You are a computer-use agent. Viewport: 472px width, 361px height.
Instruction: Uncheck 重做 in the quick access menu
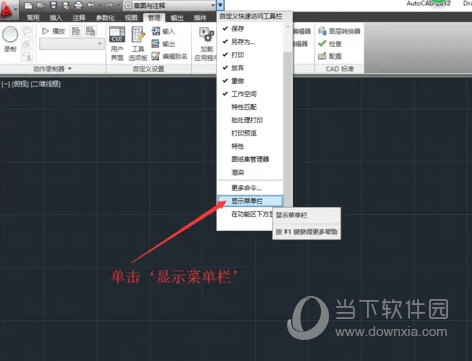[x=250, y=81]
